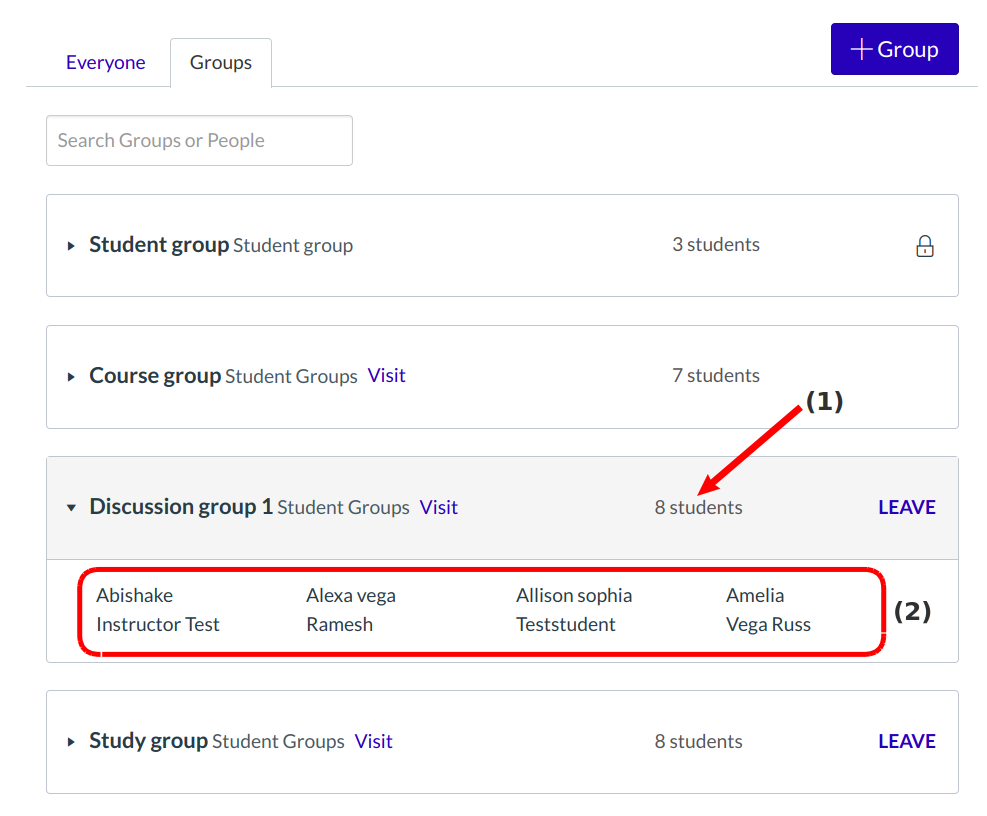Leave the Study group
The image size is (987, 816).
click(906, 741)
